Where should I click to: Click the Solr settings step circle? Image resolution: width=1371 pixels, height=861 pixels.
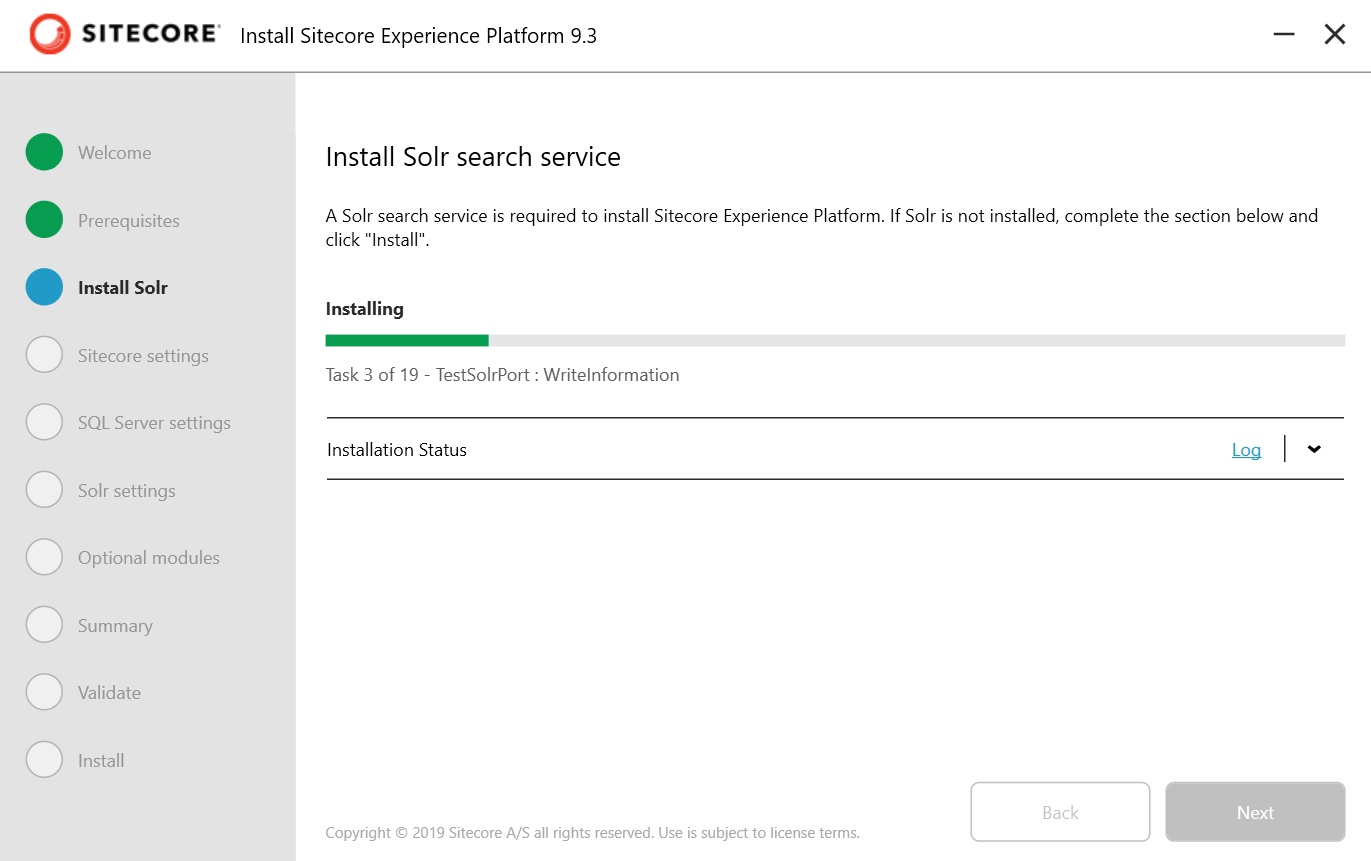coord(44,489)
